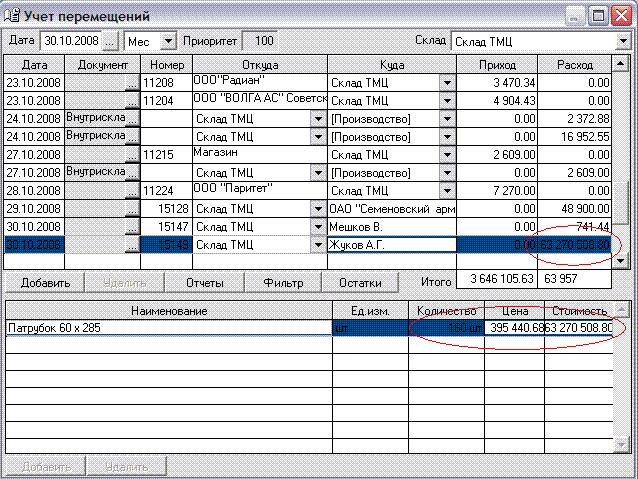Click the Остатки button
638x479 pixels.
[359, 283]
